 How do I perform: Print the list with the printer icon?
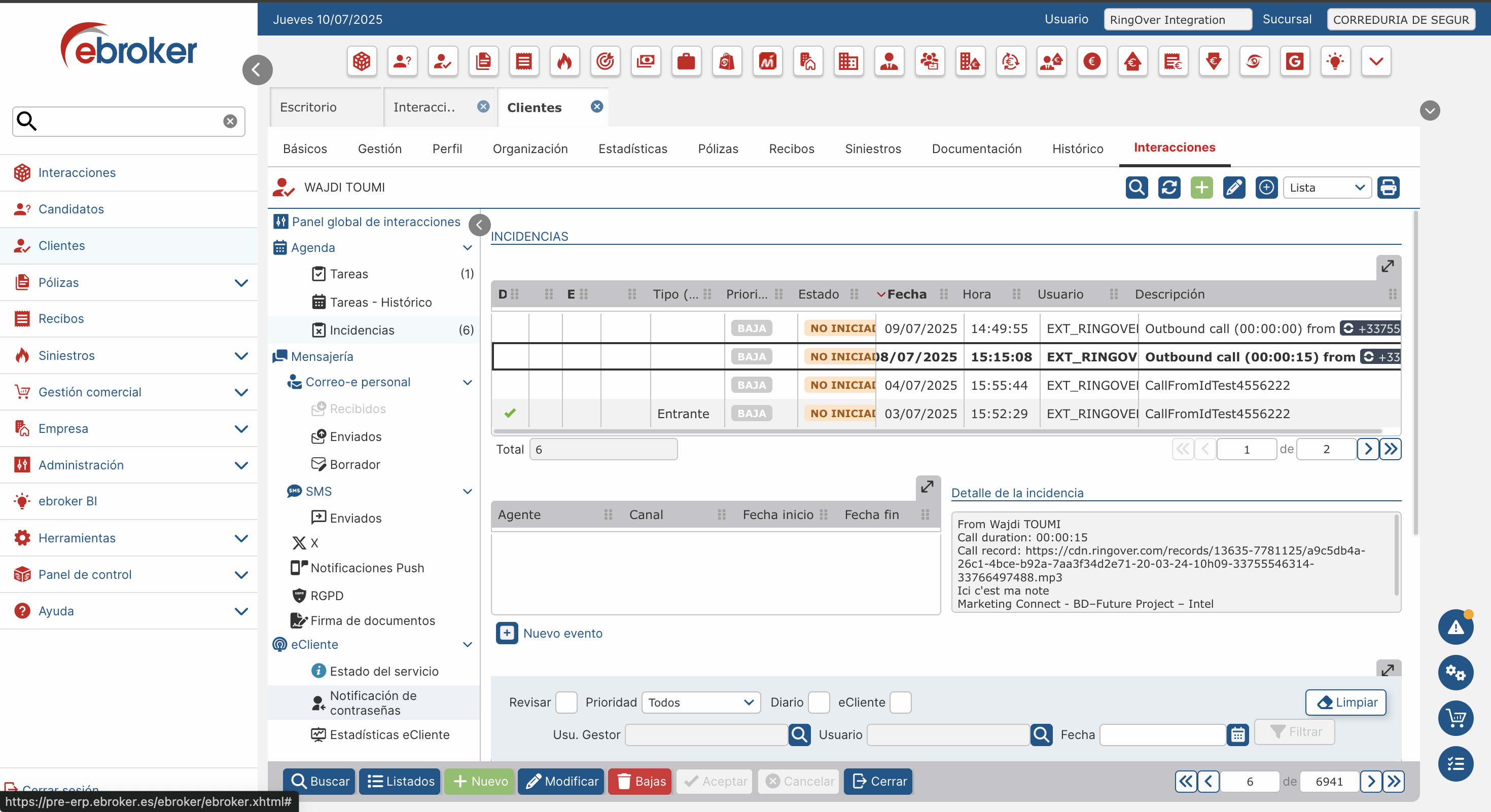click(1388, 188)
